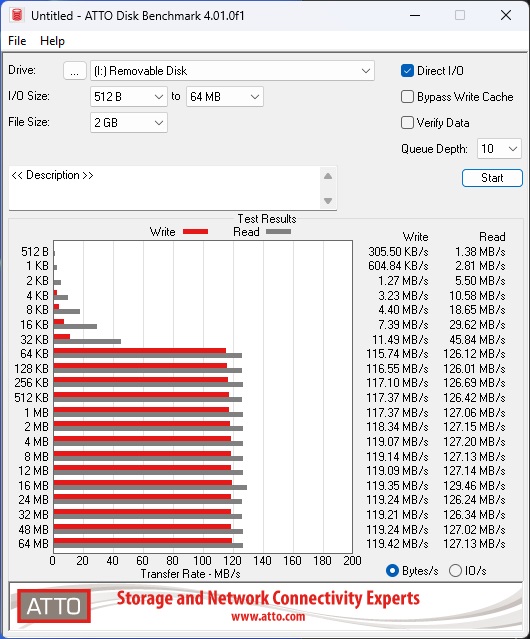The width and height of the screenshot is (530, 639).
Task: Close the ATTO Disk Benchmark window
Action: [506, 15]
